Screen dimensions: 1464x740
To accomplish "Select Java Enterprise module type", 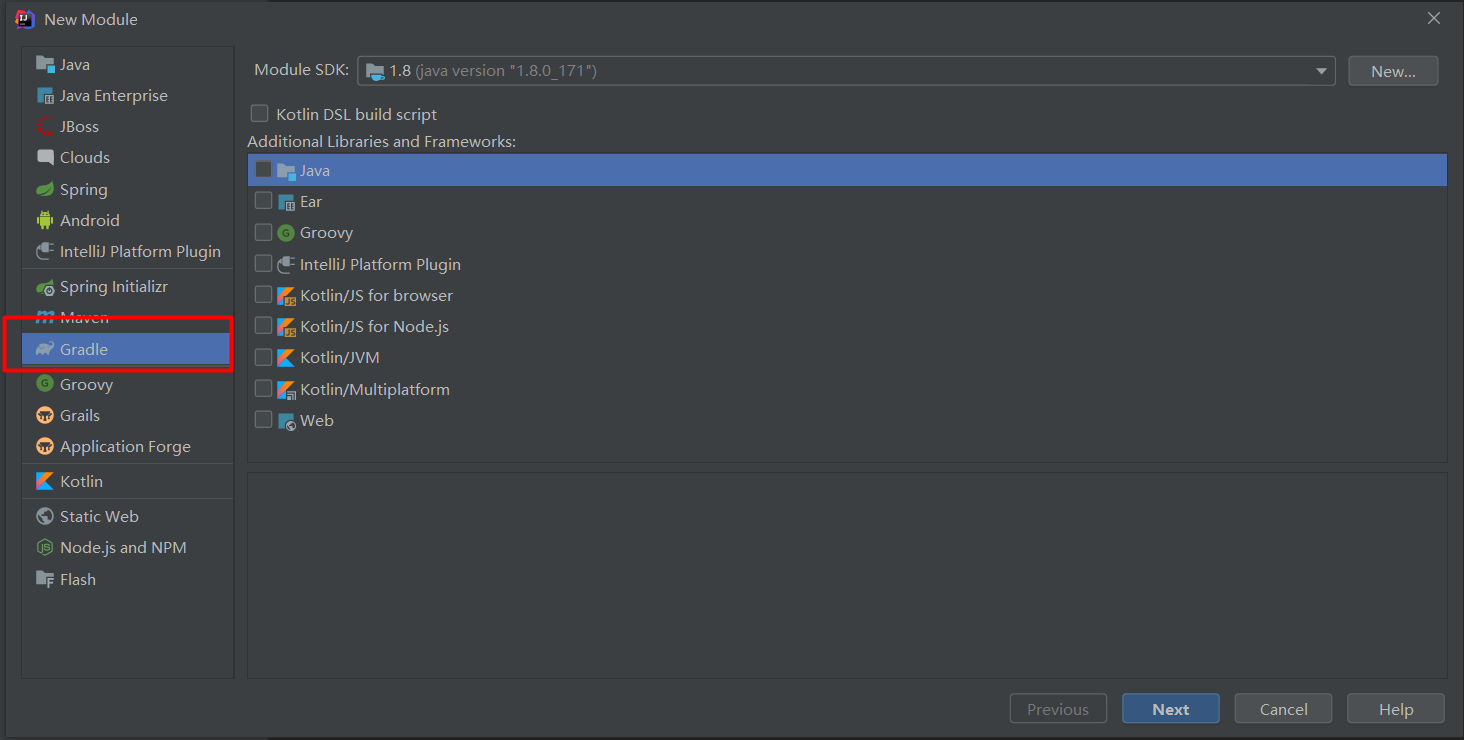I will (x=113, y=95).
